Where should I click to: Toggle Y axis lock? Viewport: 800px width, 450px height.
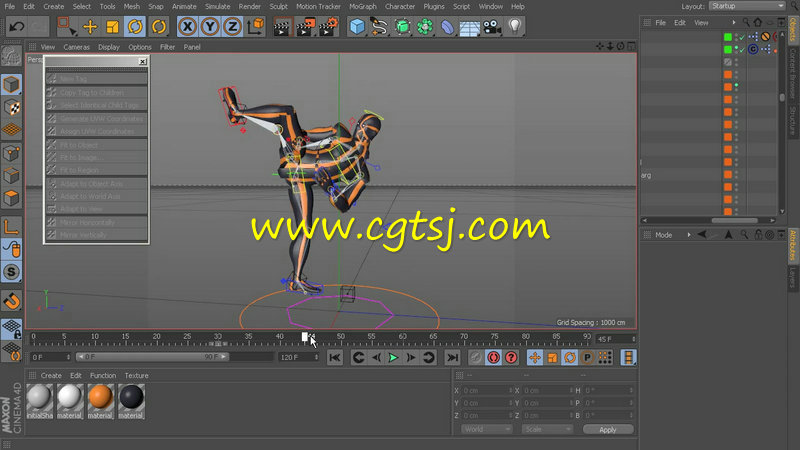pyautogui.click(x=210, y=27)
